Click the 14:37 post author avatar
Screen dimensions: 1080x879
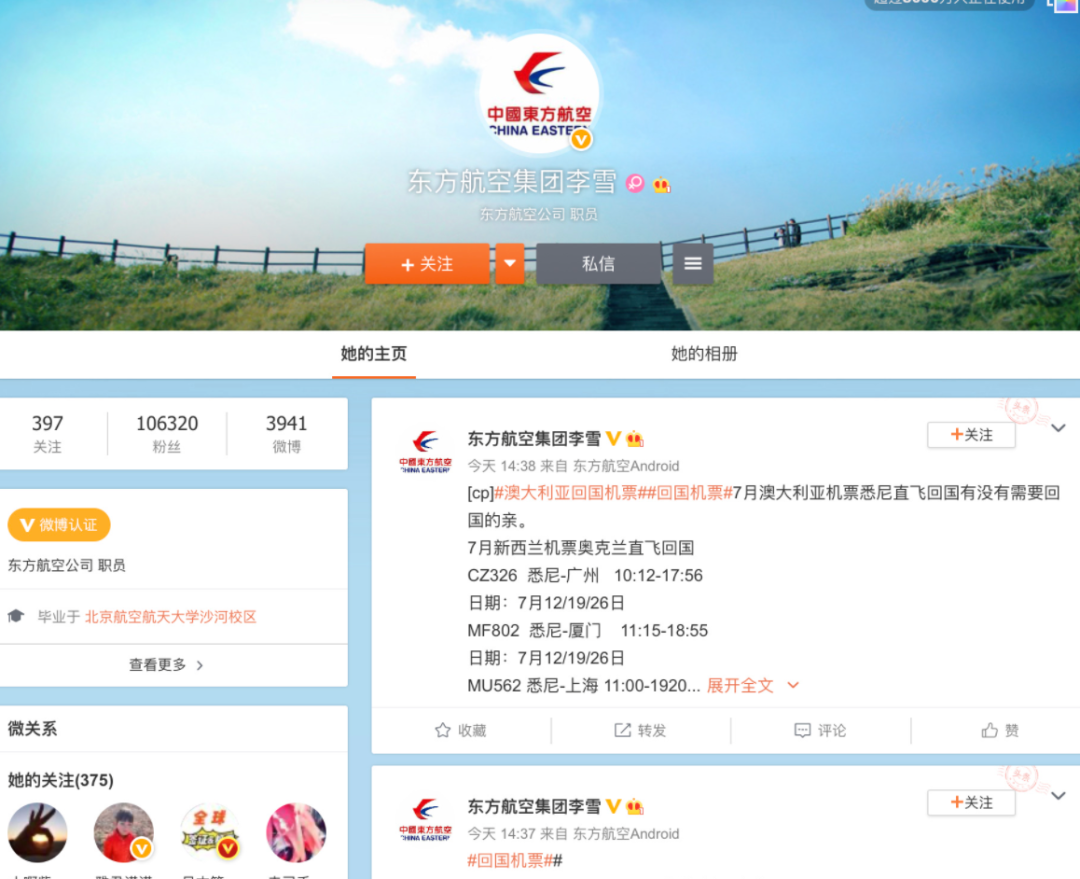[x=426, y=820]
